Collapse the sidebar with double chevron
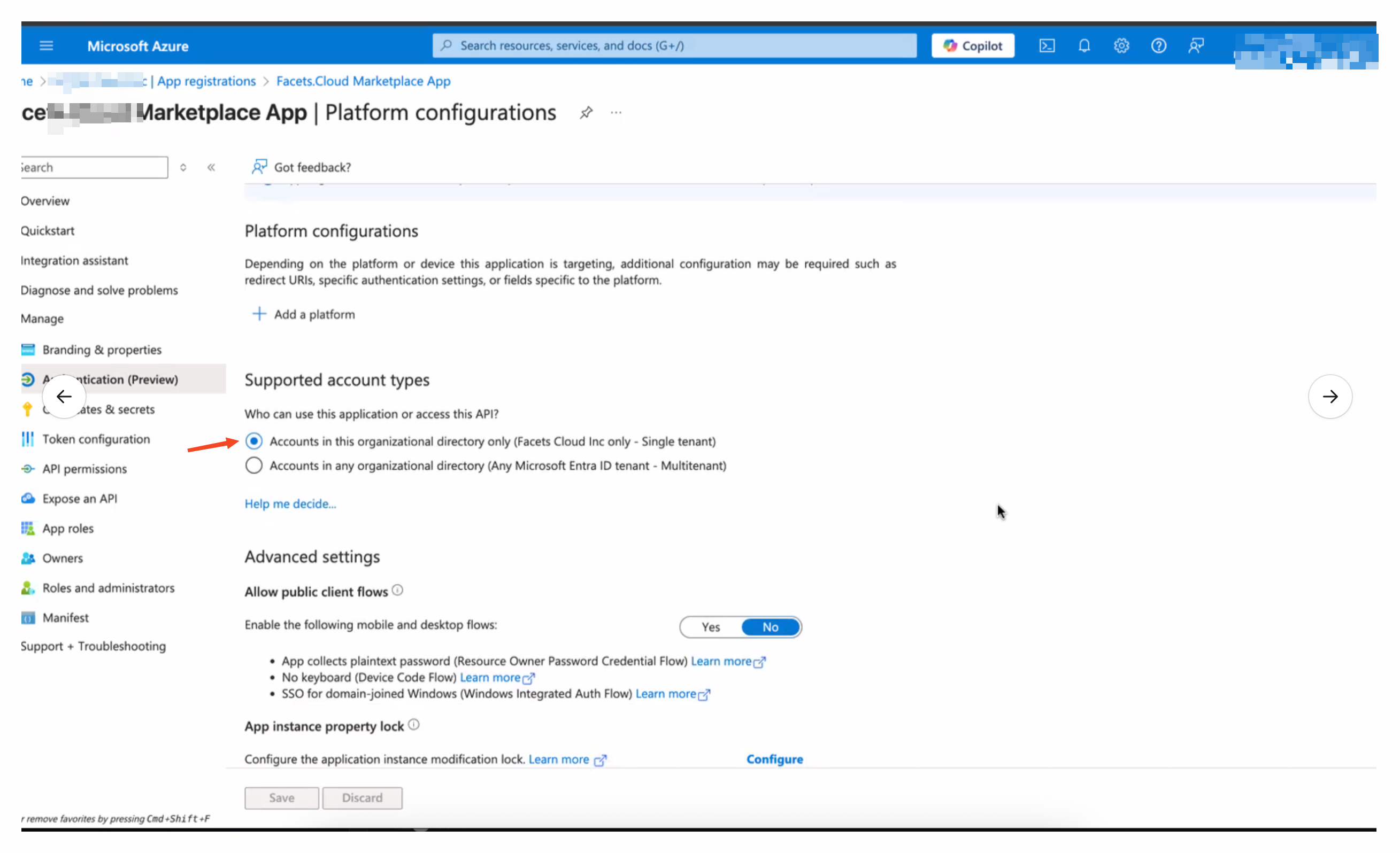1400x853 pixels. (211, 167)
